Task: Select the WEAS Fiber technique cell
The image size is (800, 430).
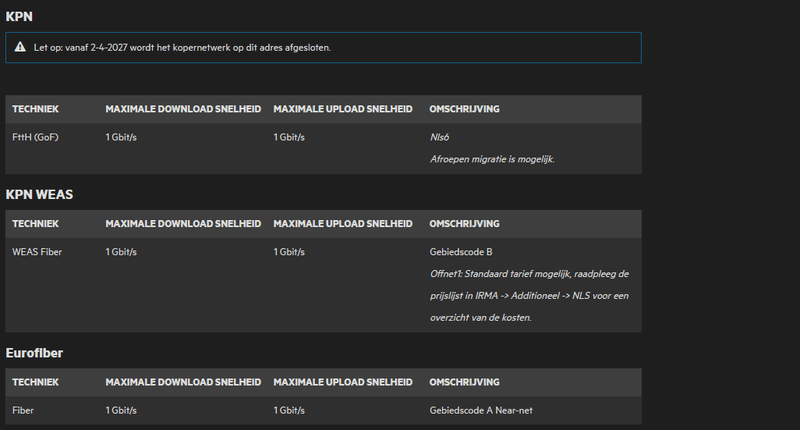Action: point(37,252)
